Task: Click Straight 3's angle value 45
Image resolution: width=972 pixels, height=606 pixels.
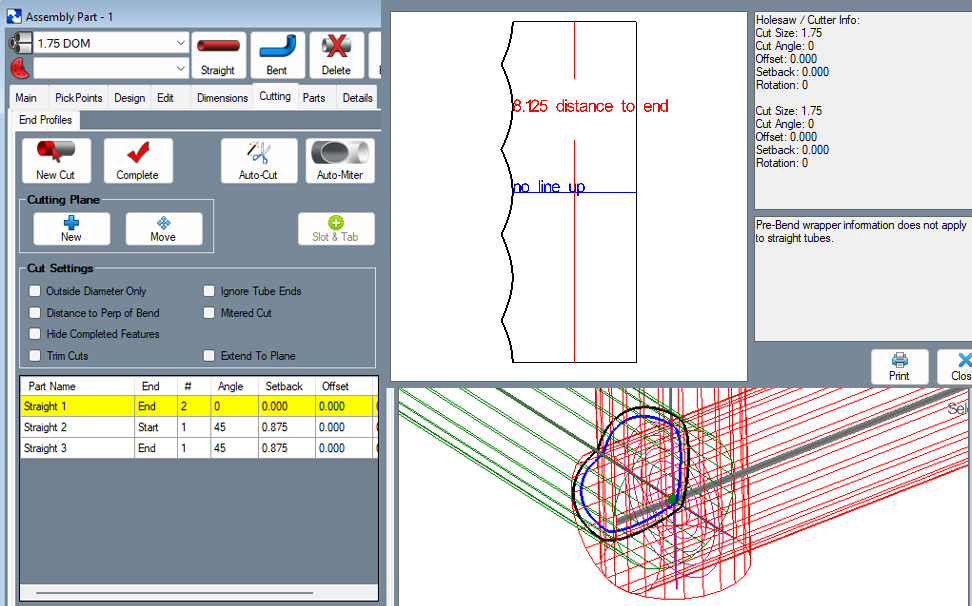Action: click(234, 448)
